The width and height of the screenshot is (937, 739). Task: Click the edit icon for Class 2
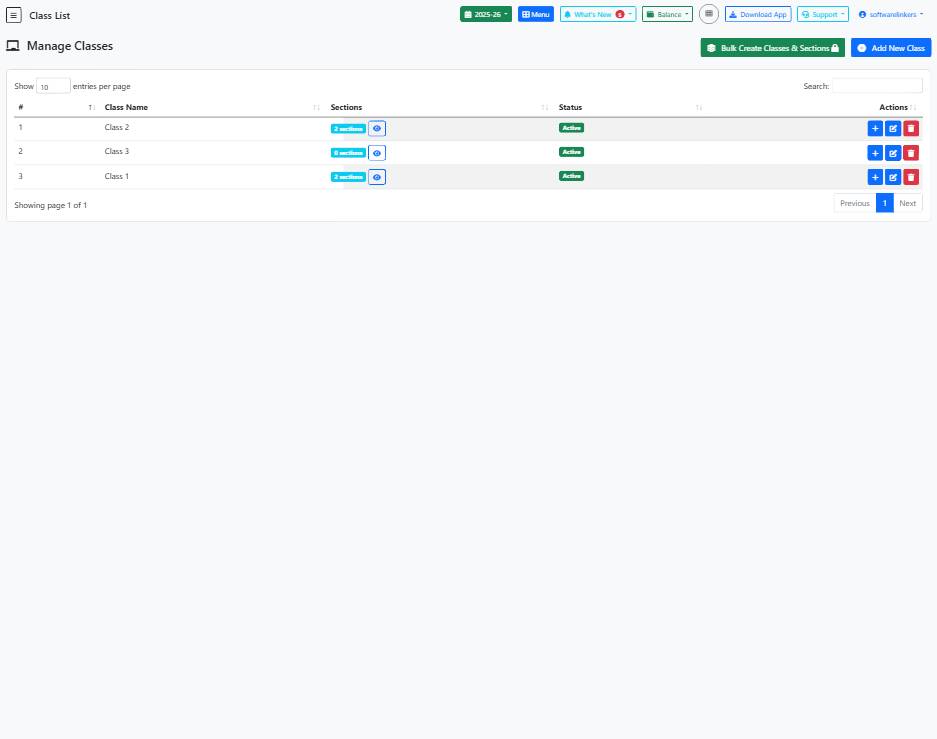click(893, 128)
